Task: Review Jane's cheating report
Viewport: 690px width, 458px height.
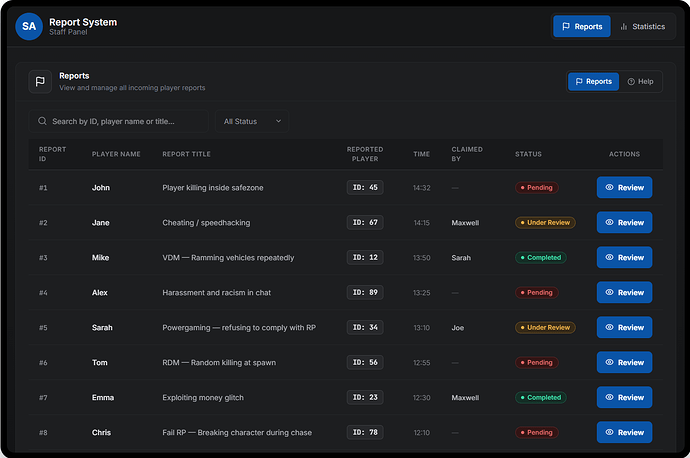Action: click(x=624, y=223)
